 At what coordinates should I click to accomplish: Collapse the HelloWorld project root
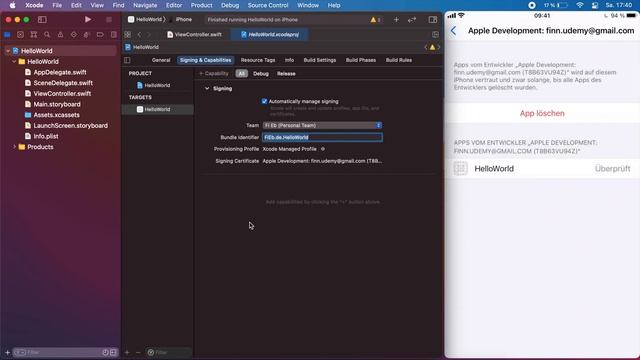pyautogui.click(x=8, y=51)
